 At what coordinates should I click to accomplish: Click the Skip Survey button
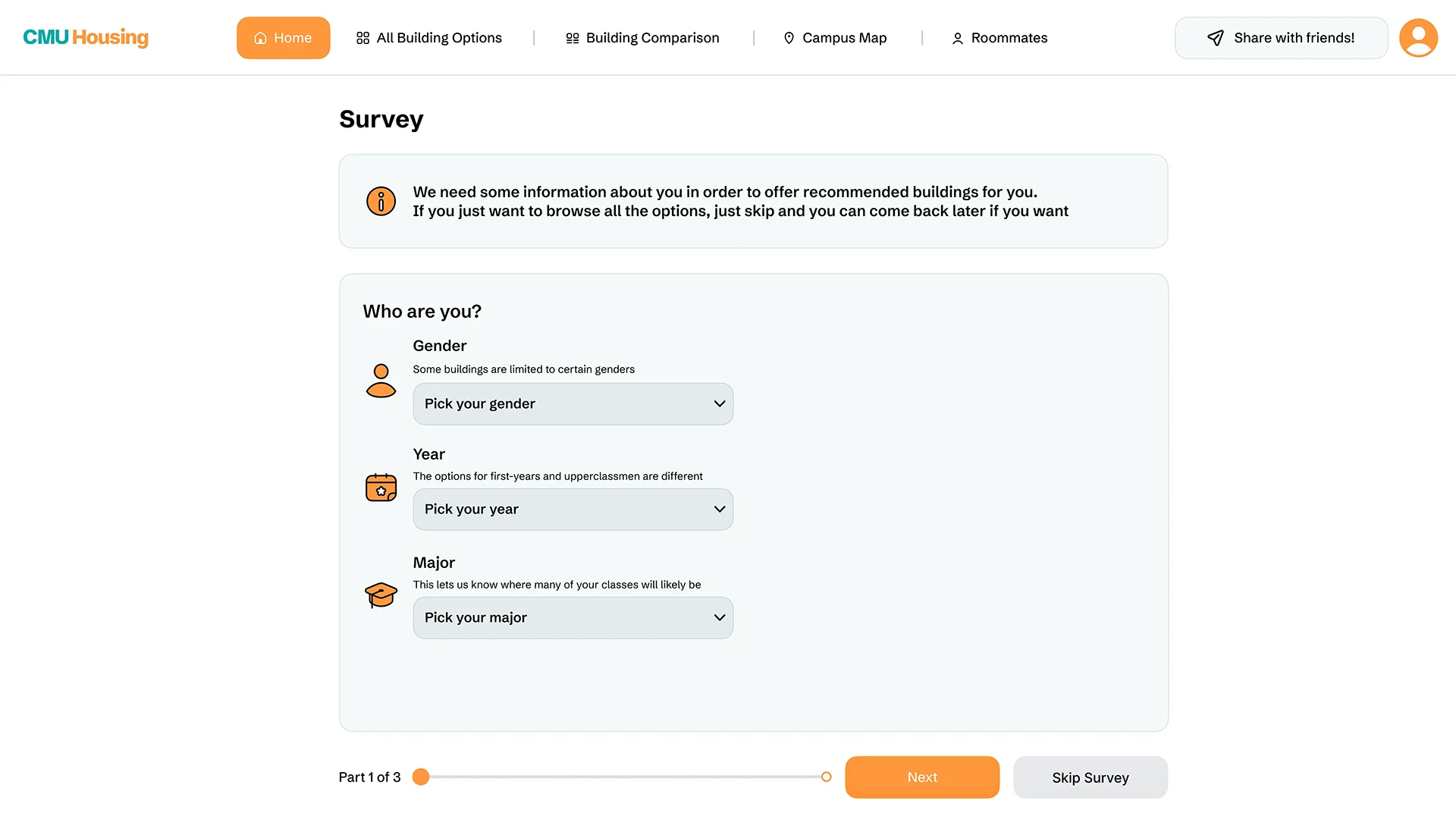[1090, 777]
